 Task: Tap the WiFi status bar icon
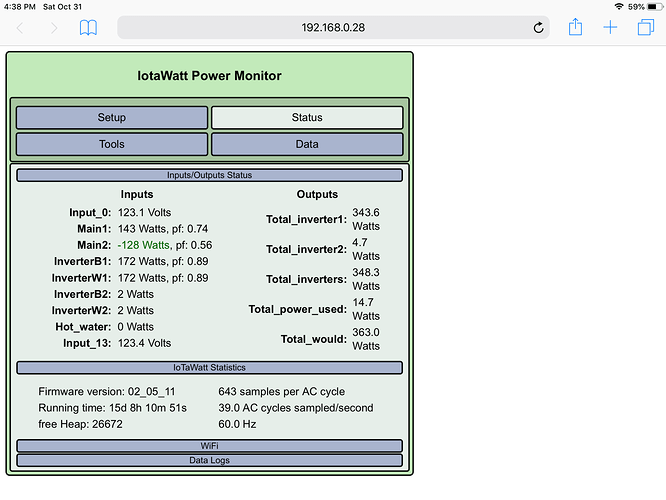pyautogui.click(x=619, y=6)
